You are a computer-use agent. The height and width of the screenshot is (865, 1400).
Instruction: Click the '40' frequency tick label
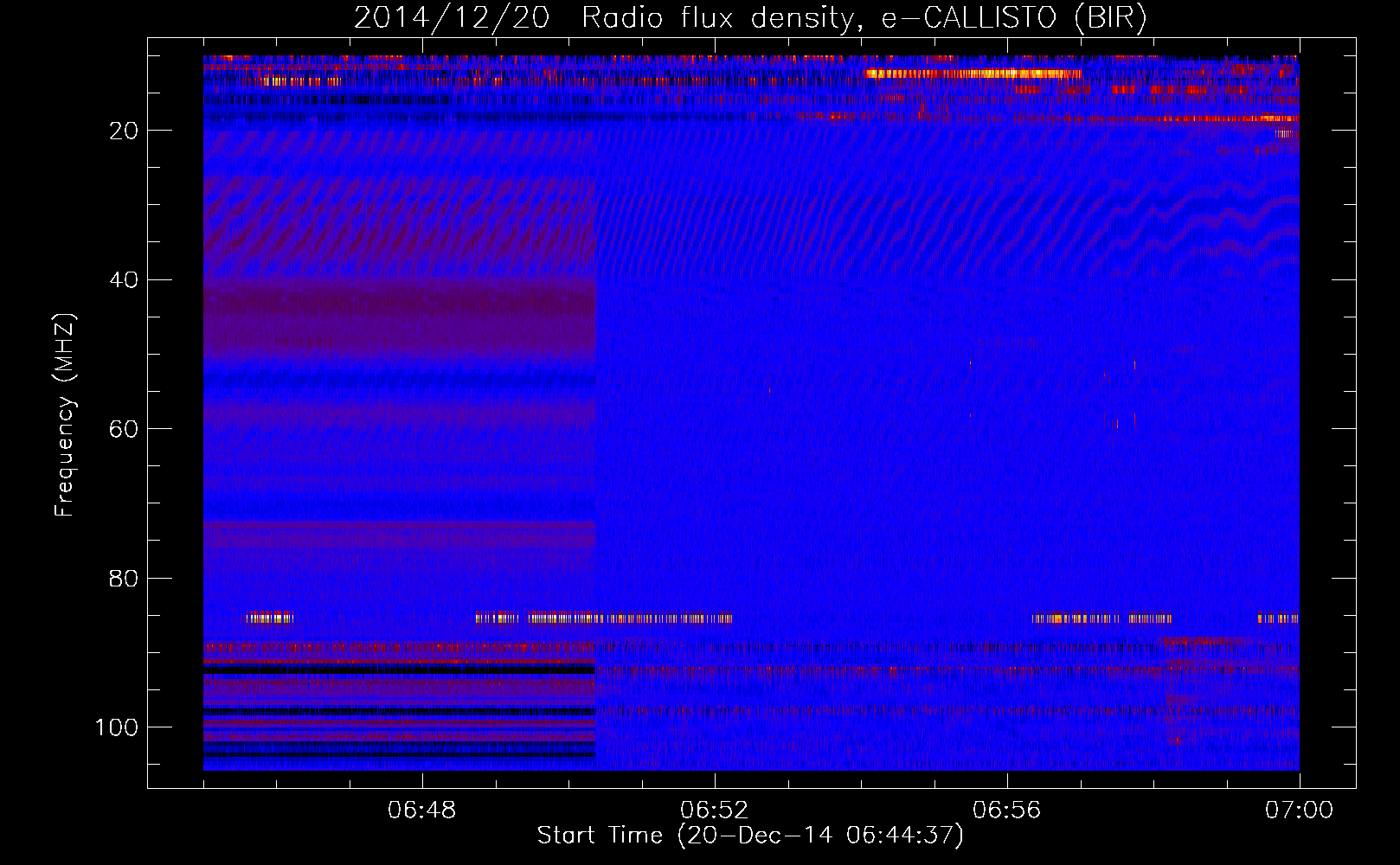124,280
